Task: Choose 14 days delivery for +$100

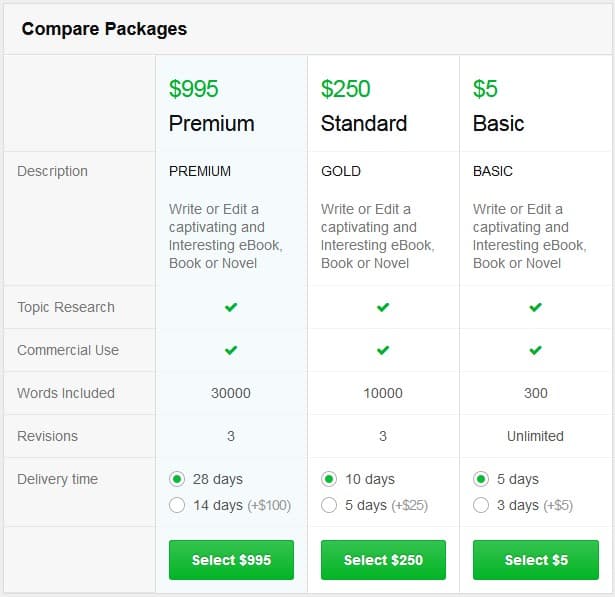Action: (177, 505)
